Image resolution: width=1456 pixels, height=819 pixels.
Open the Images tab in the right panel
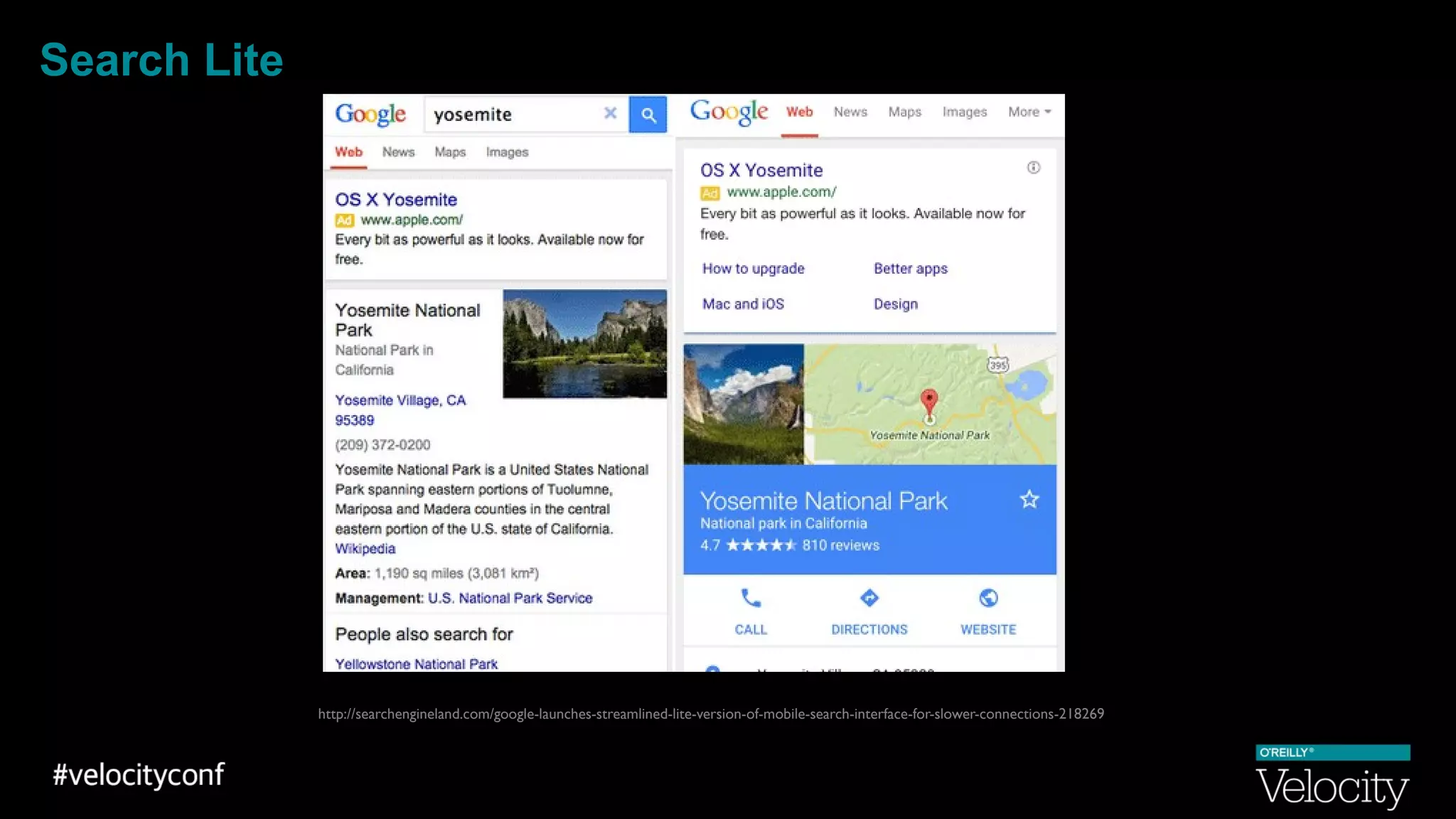tap(965, 112)
